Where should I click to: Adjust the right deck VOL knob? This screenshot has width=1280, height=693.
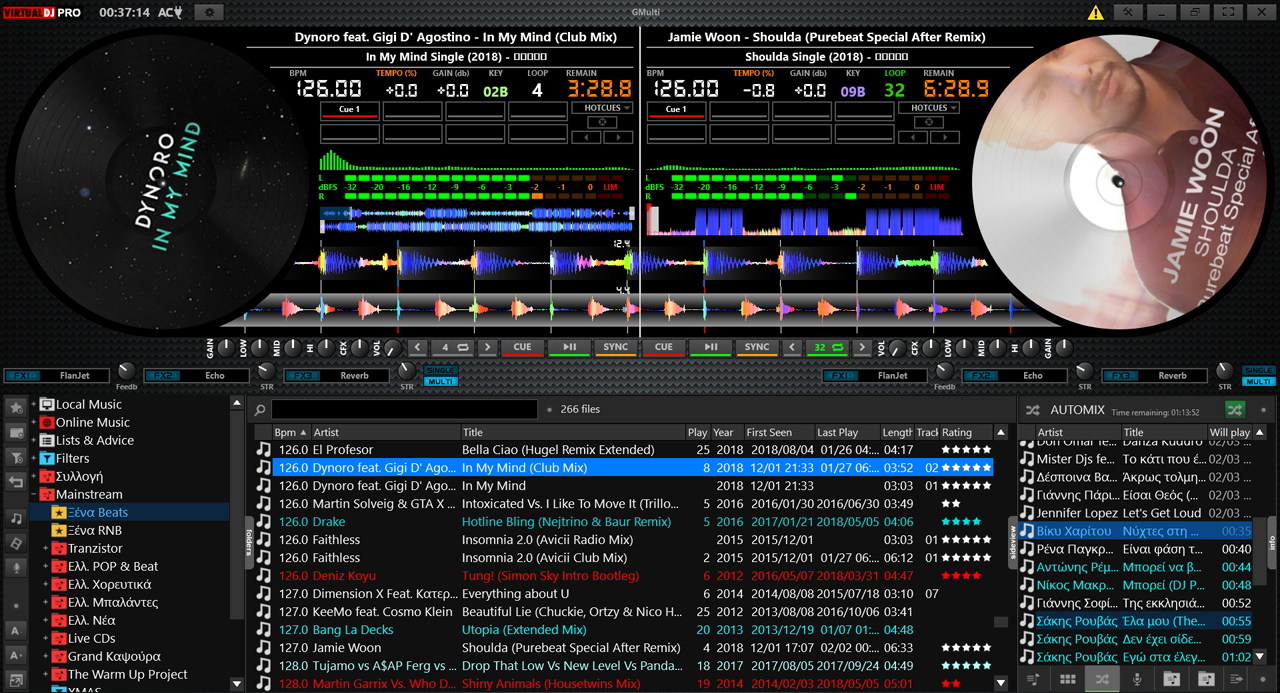tap(897, 348)
